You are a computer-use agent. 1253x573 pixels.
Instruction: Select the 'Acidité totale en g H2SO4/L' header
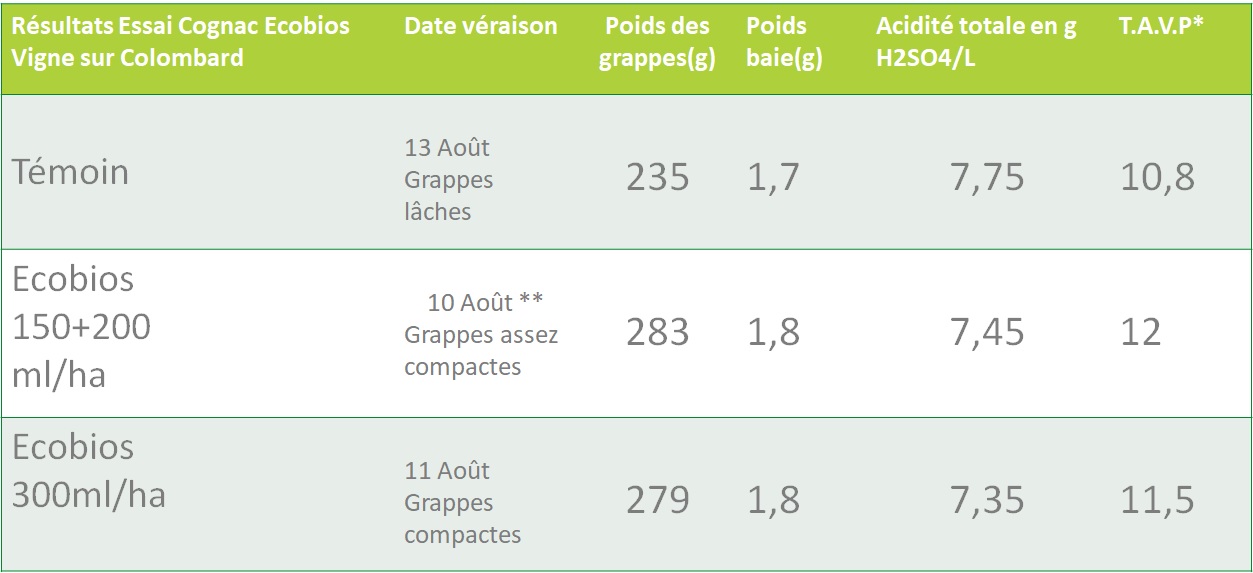tap(976, 42)
